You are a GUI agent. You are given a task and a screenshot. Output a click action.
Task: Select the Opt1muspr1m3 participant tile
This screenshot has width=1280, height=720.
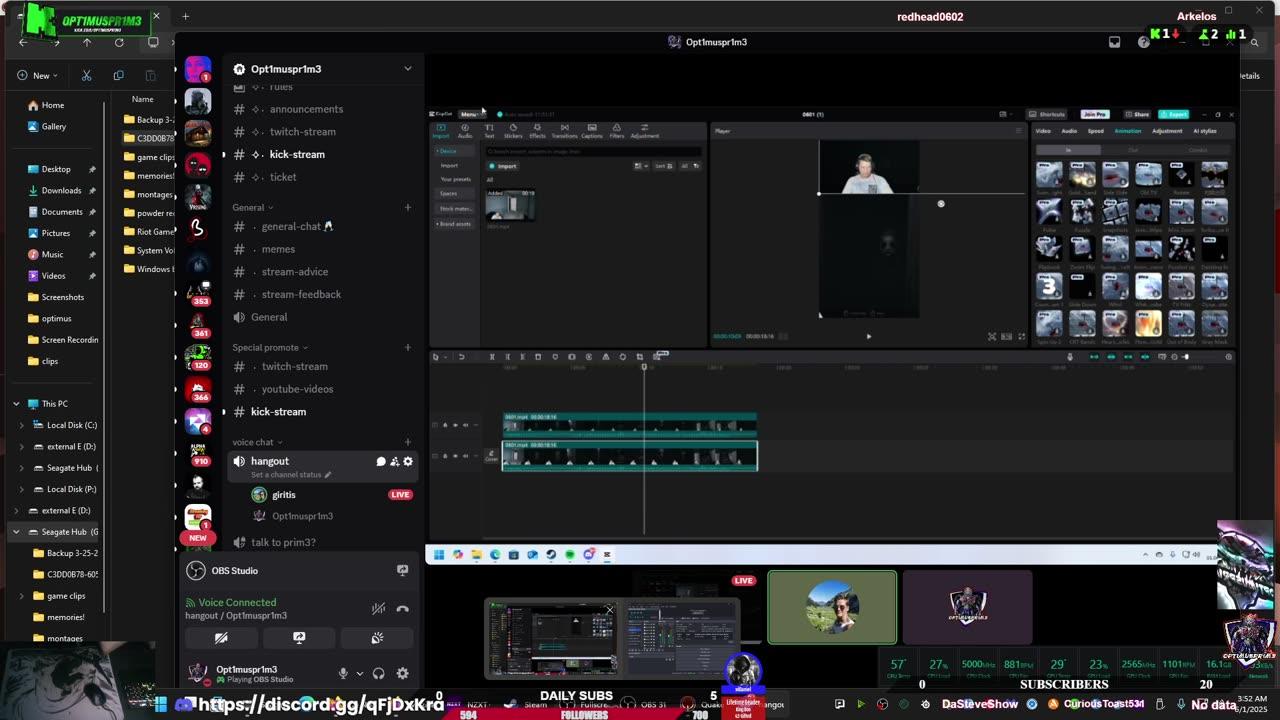[x=967, y=608]
